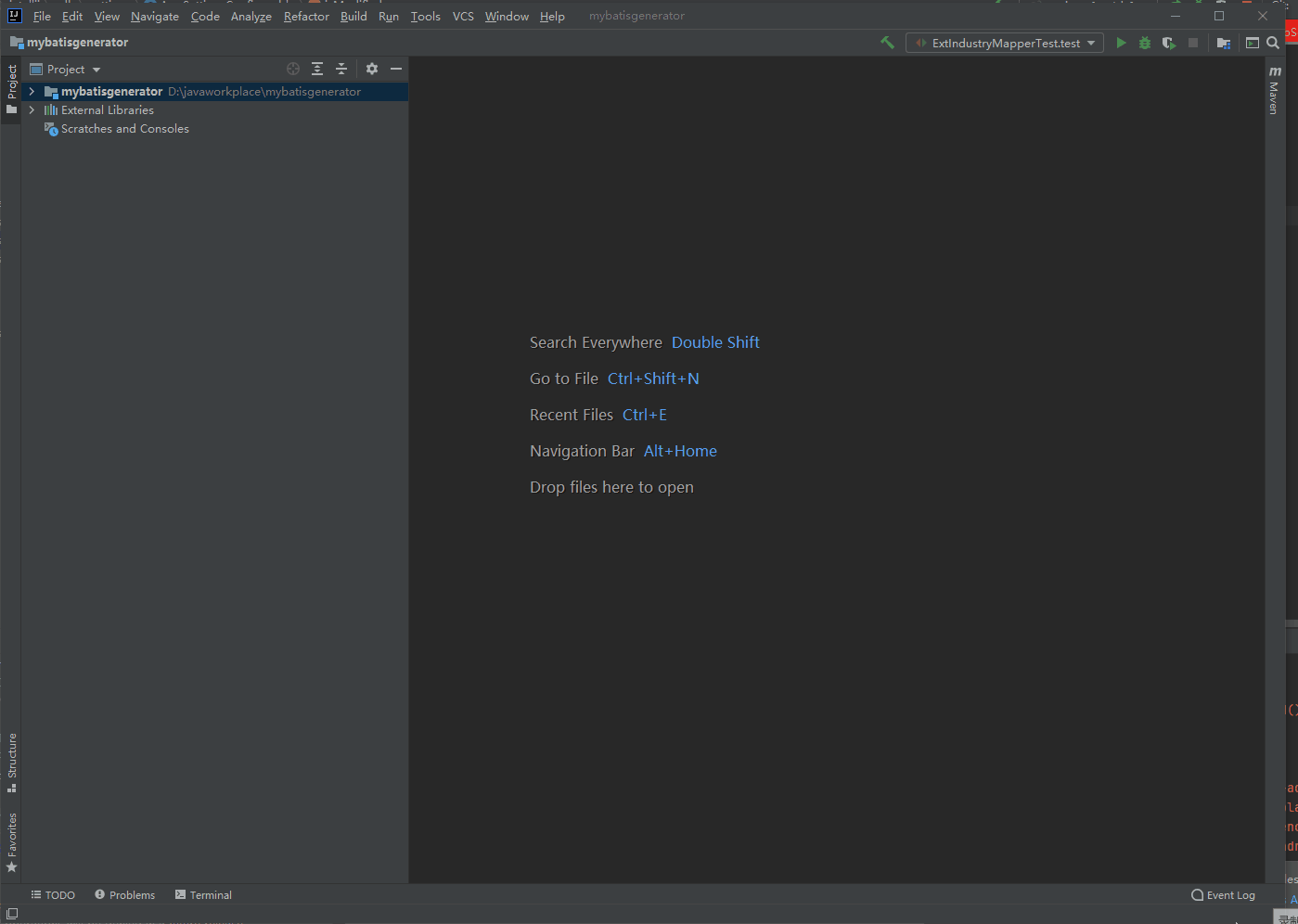Click Collapse All in Project panel
Viewport: 1298px width, 924px height.
tap(341, 69)
